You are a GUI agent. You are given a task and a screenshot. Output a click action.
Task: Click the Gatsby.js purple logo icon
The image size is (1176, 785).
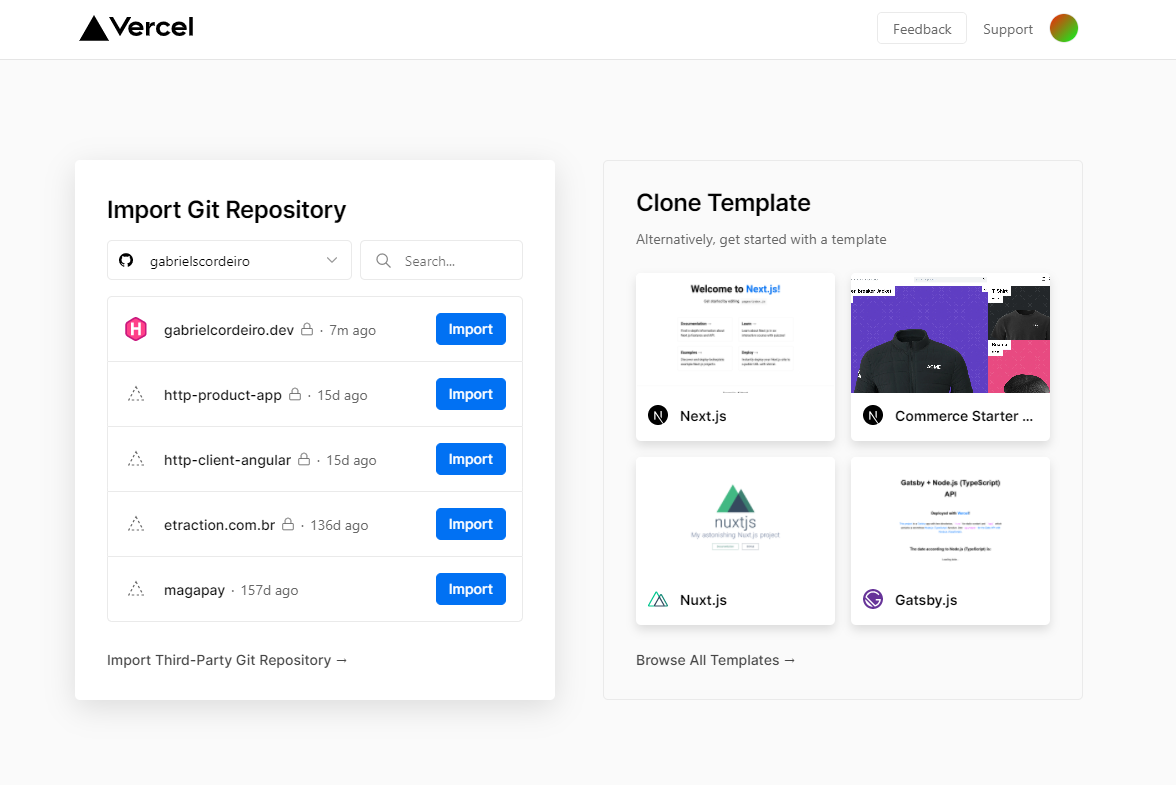pos(873,599)
